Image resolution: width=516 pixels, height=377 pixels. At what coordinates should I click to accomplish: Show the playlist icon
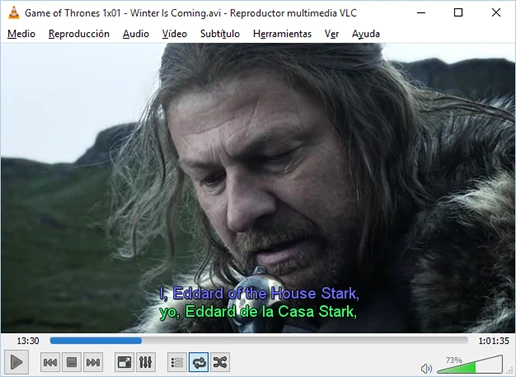click(x=177, y=362)
